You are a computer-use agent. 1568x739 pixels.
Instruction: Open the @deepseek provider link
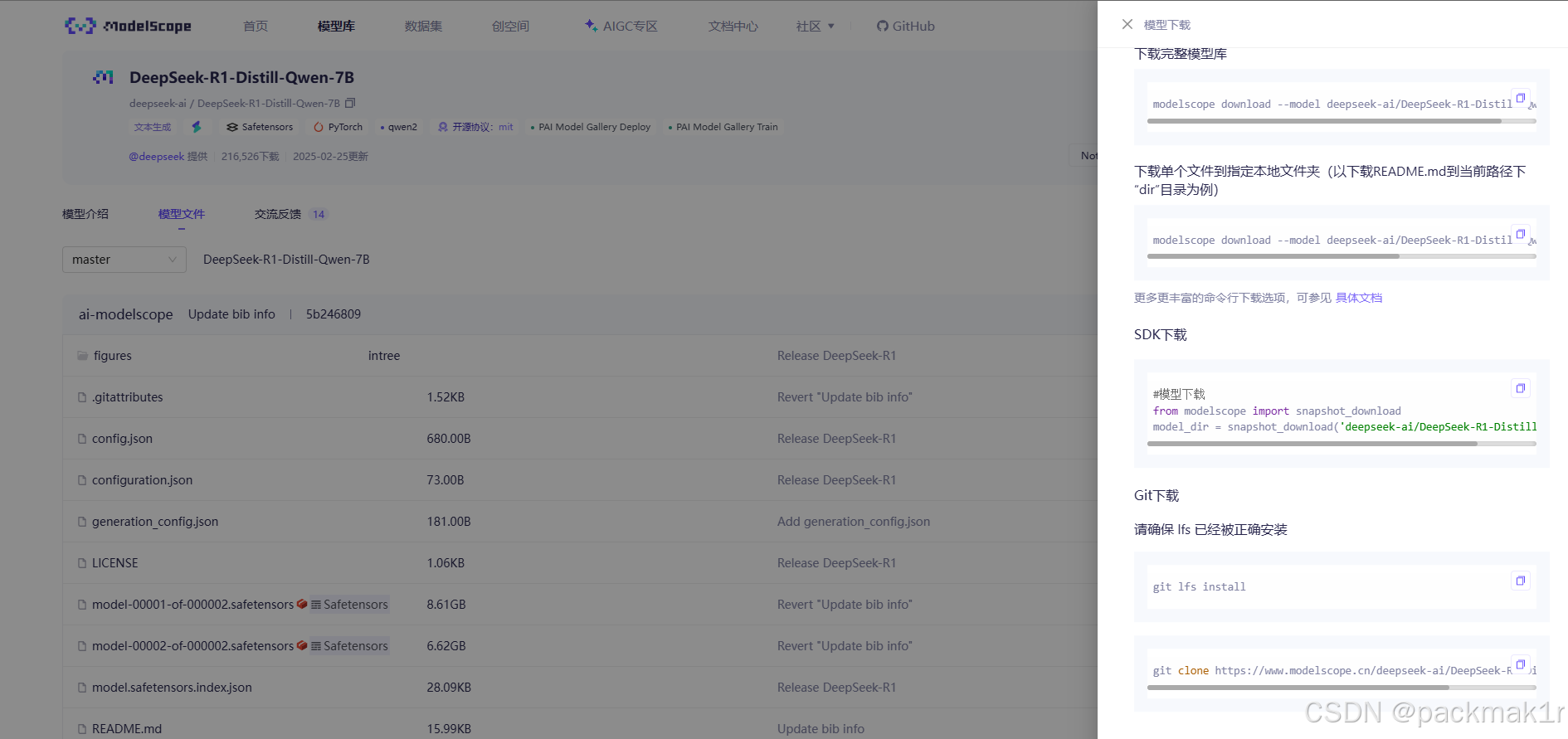[157, 157]
